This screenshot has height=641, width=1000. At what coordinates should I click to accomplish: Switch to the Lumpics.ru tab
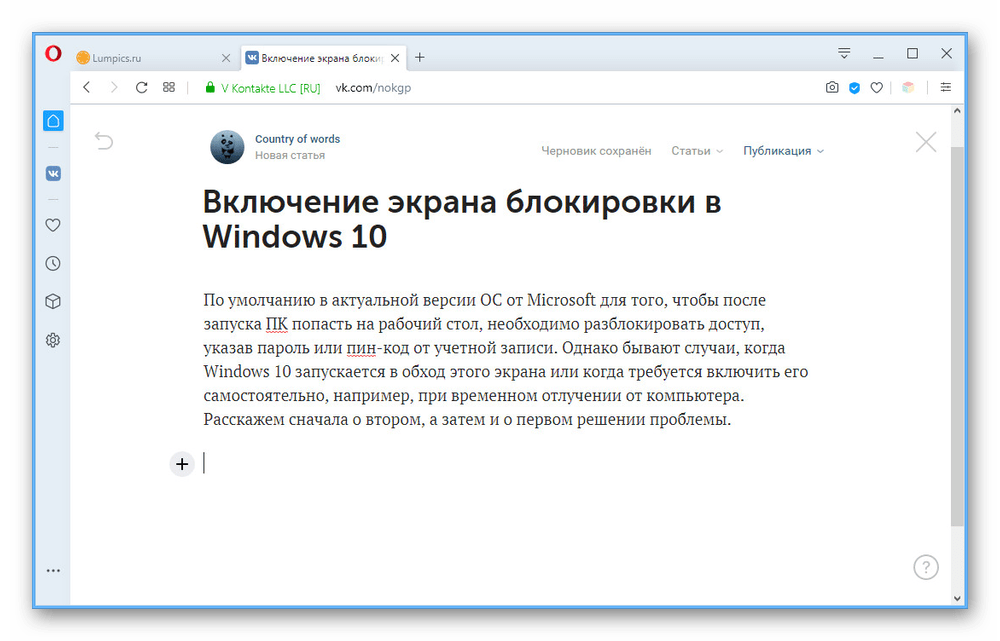point(154,58)
